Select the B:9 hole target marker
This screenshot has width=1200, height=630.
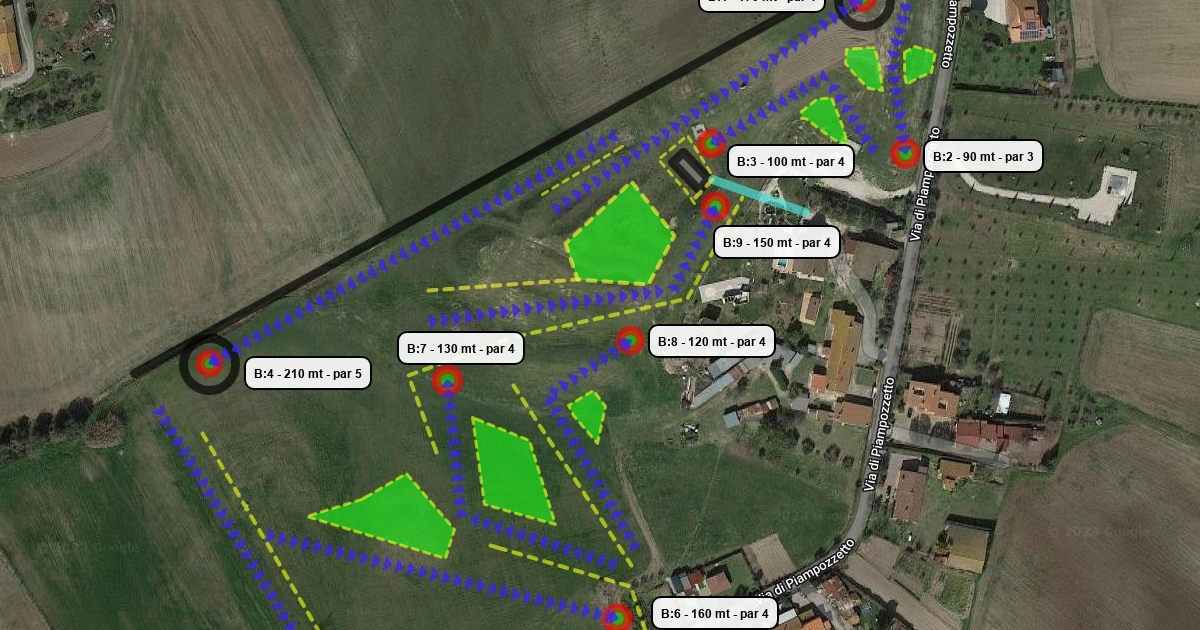click(x=714, y=207)
